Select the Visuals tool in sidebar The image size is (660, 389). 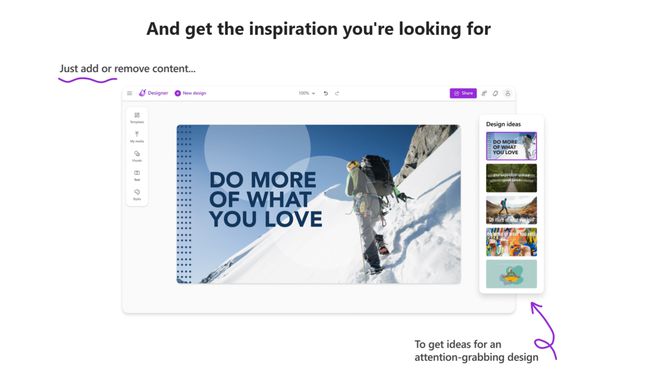point(137,156)
